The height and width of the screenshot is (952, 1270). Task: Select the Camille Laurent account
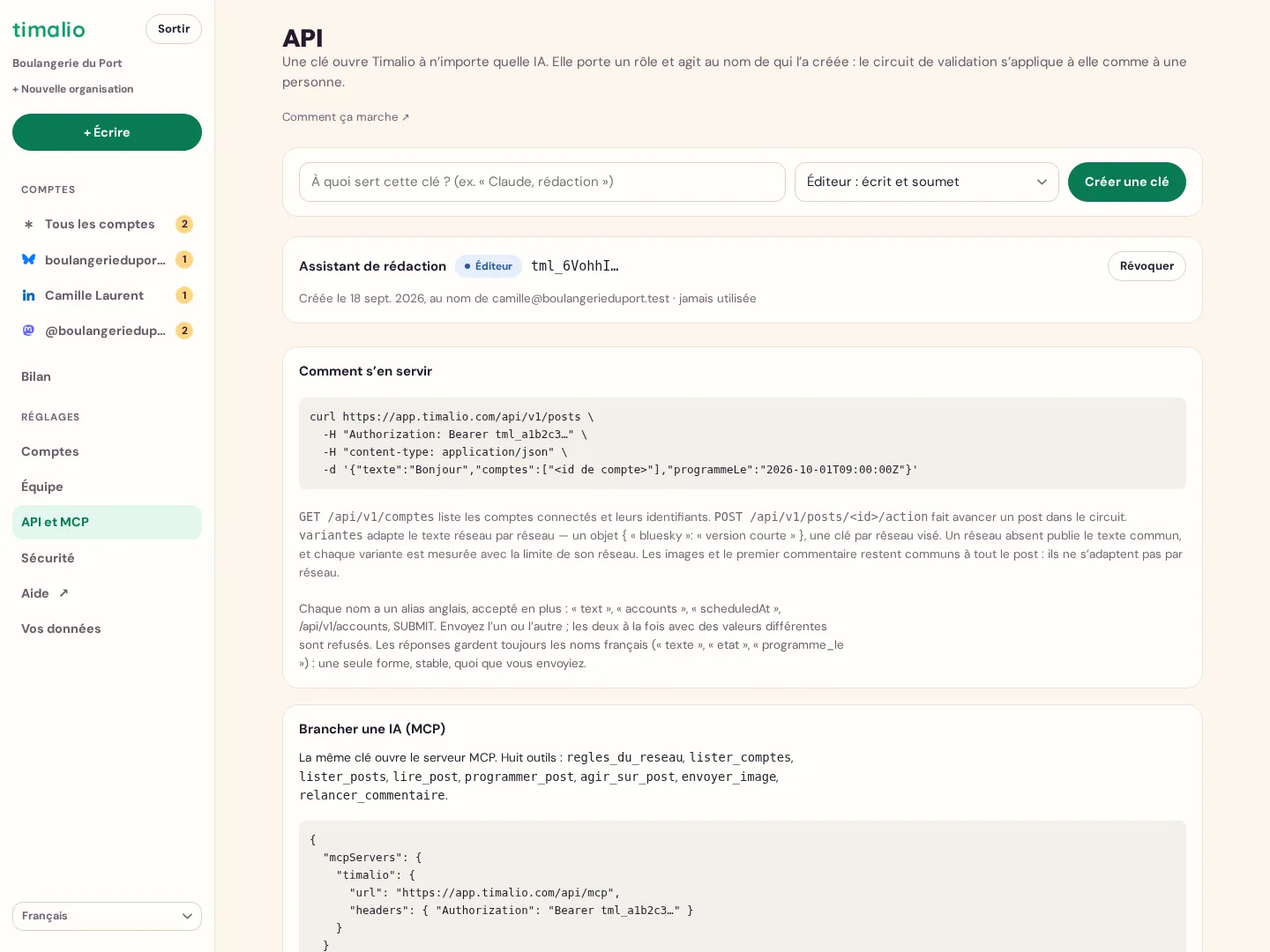tap(107, 295)
